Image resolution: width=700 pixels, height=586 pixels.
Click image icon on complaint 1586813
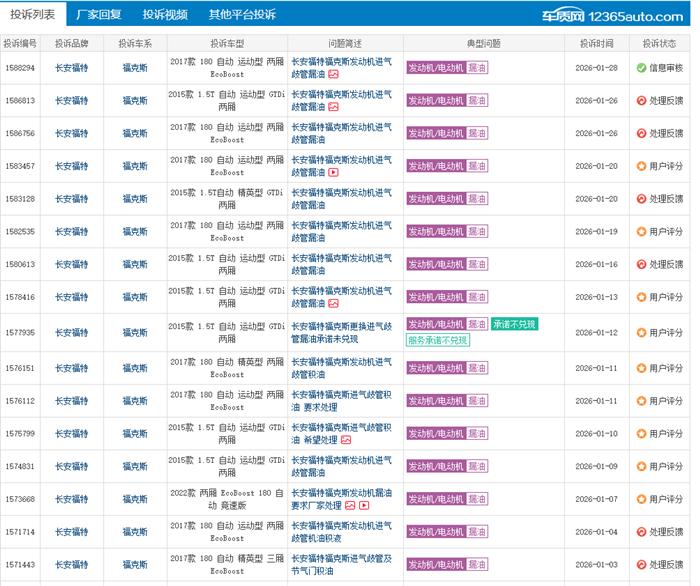333,107
